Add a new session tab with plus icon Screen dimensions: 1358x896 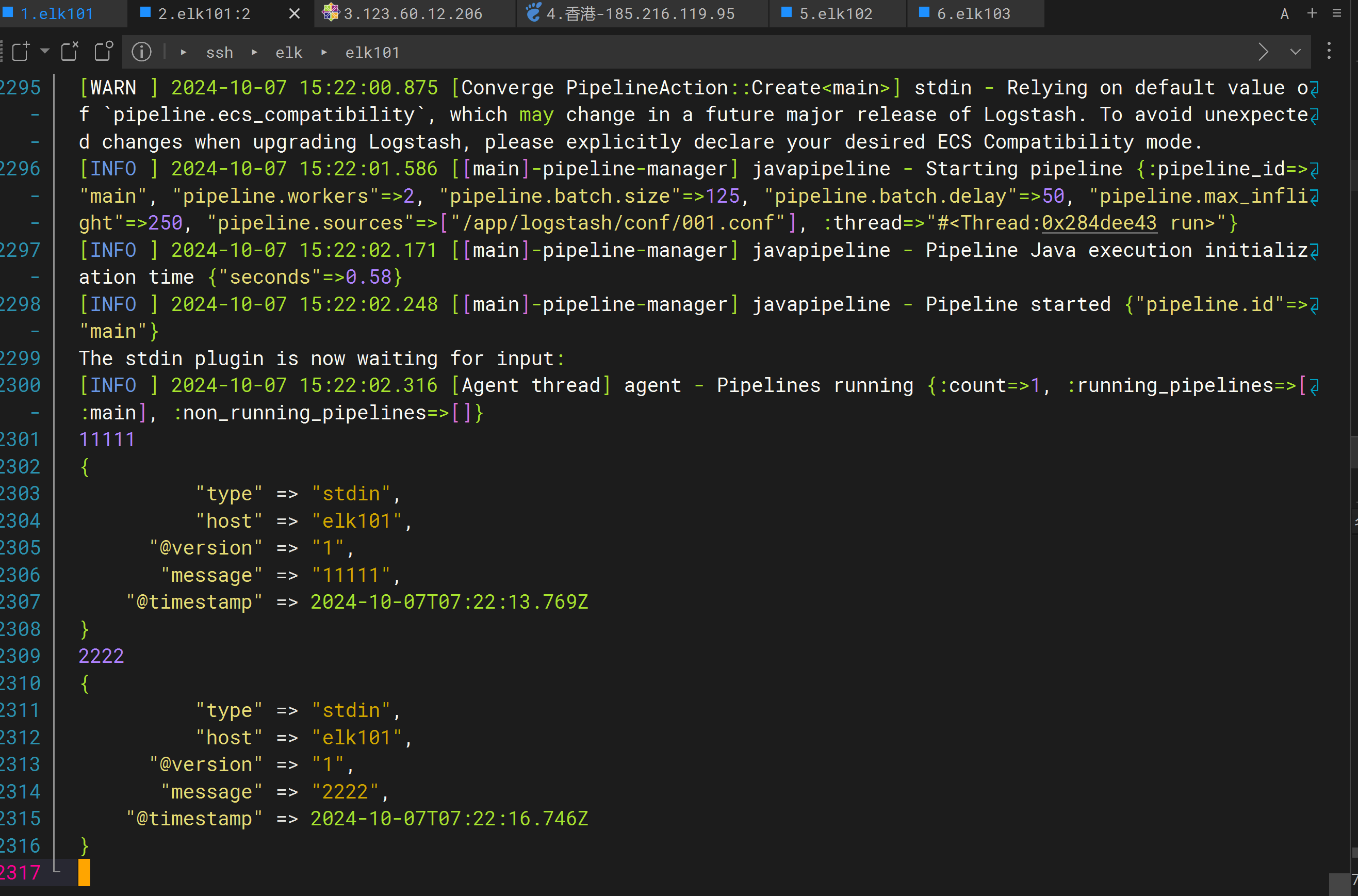1312,12
